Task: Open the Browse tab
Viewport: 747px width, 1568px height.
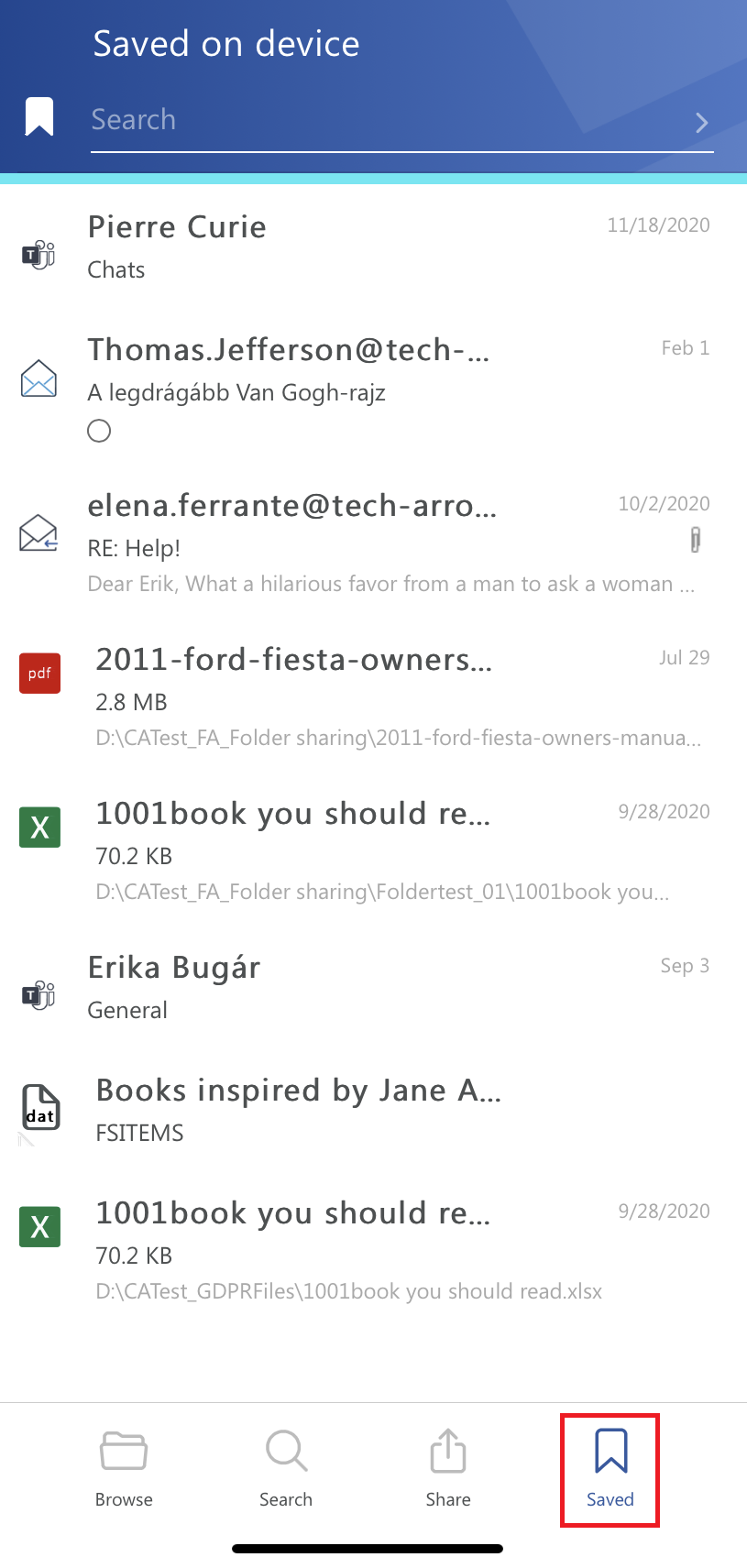Action: tap(124, 1468)
